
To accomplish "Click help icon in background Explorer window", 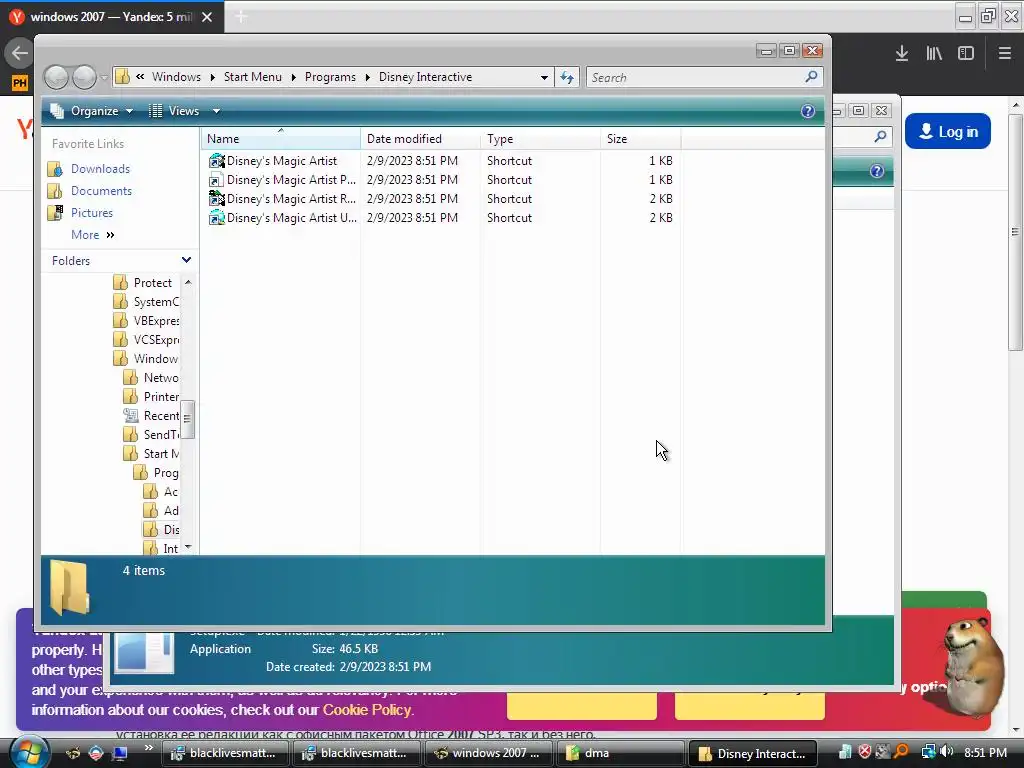I will pyautogui.click(x=877, y=171).
